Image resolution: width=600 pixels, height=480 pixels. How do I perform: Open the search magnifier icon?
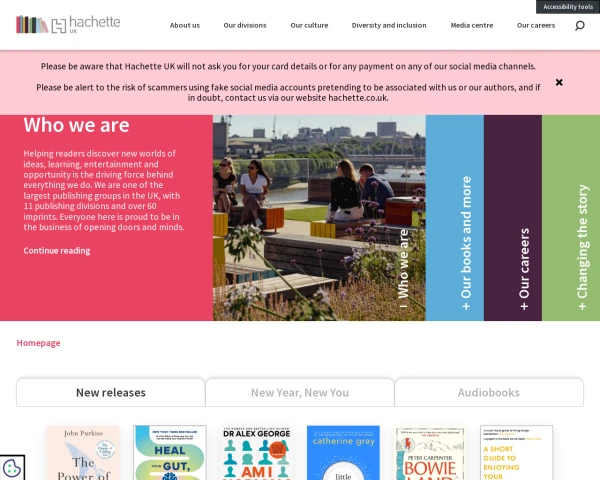click(580, 26)
